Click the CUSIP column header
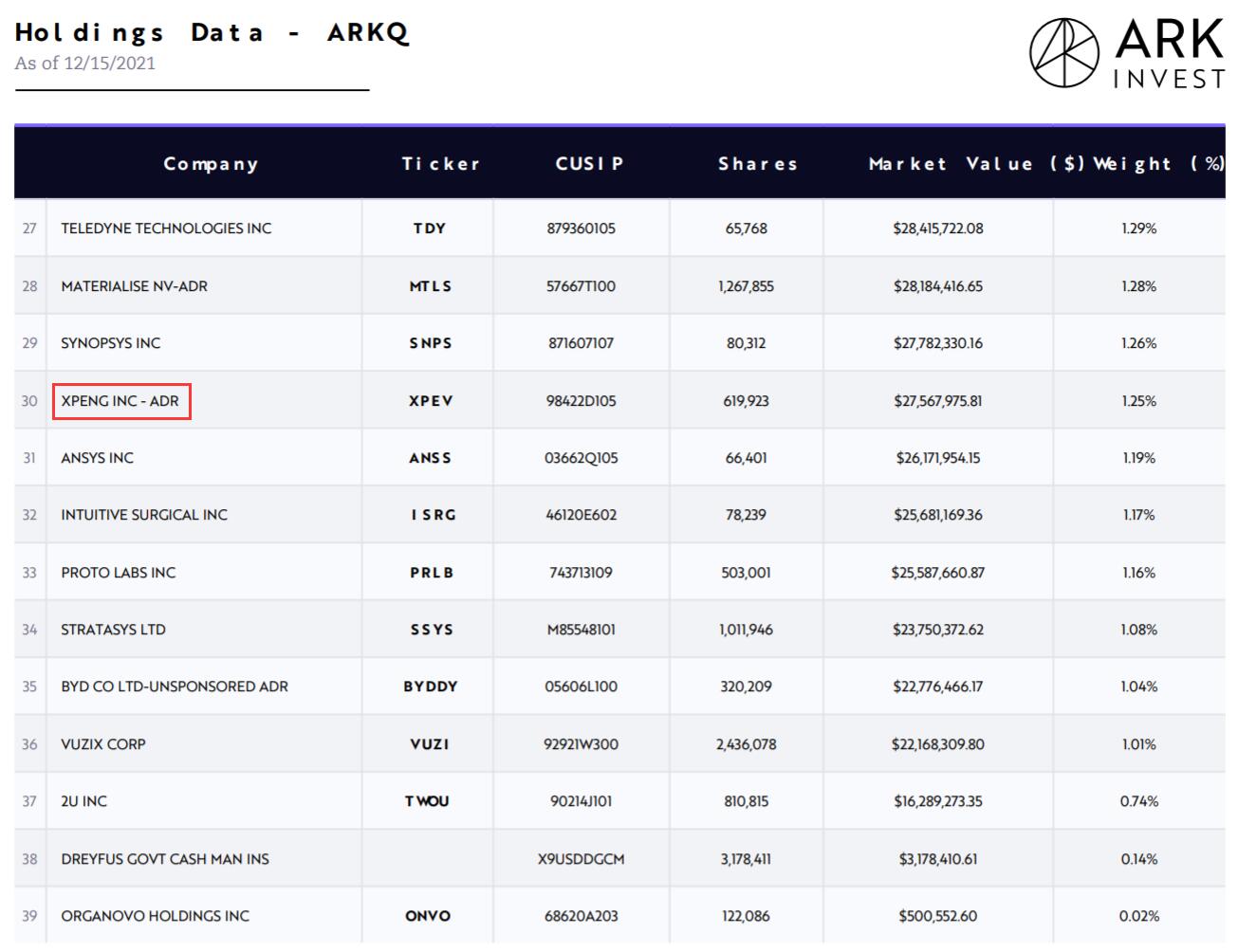The image size is (1238, 952). click(589, 163)
